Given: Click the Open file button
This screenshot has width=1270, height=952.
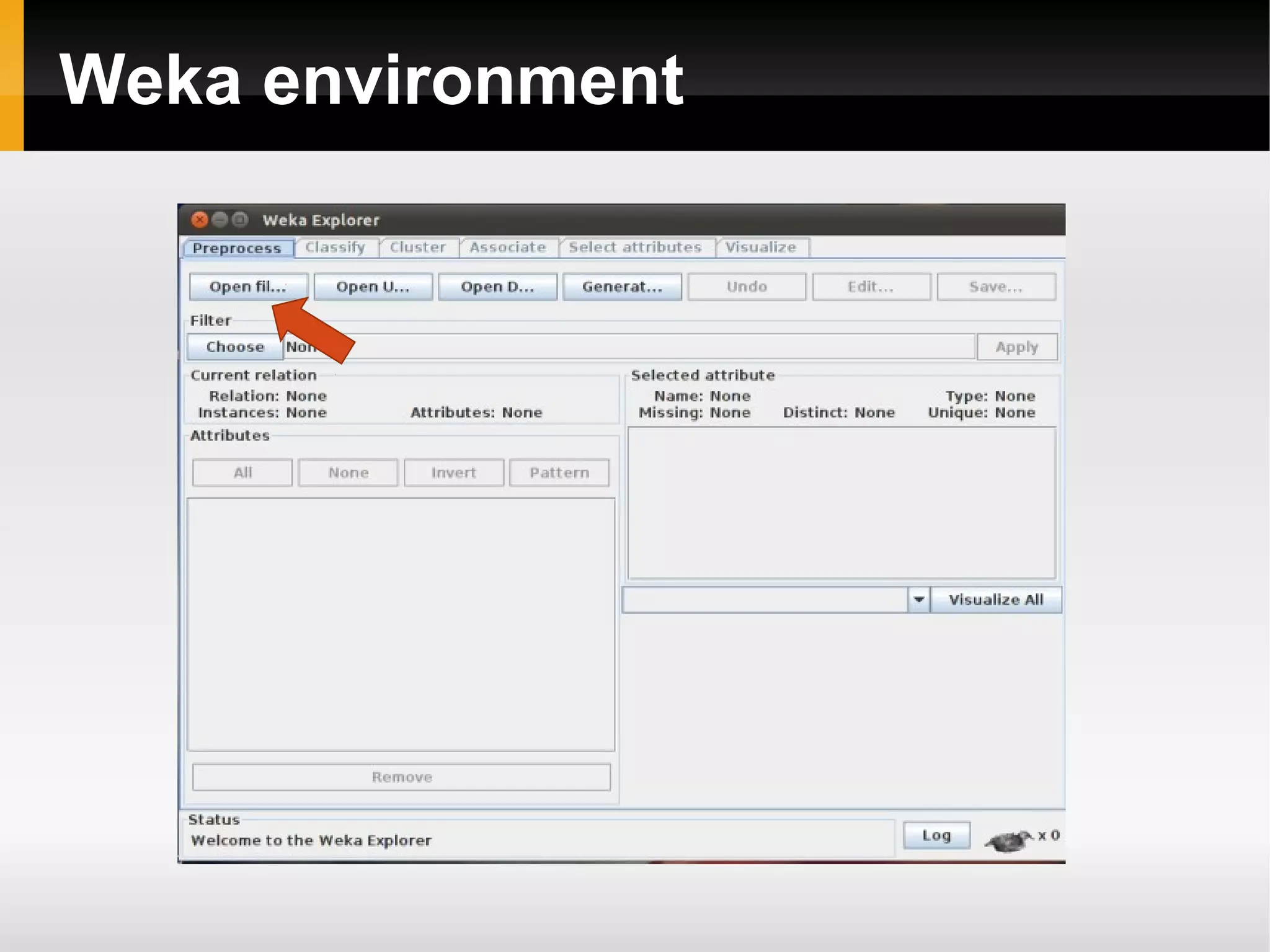Looking at the screenshot, I should (x=248, y=287).
